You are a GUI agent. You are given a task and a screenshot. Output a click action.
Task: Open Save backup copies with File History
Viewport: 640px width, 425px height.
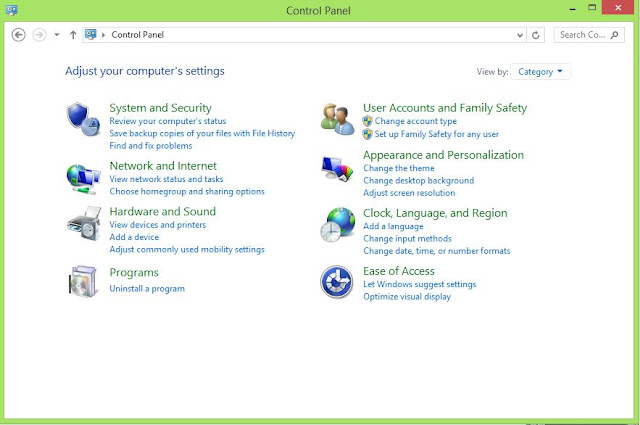click(x=202, y=134)
